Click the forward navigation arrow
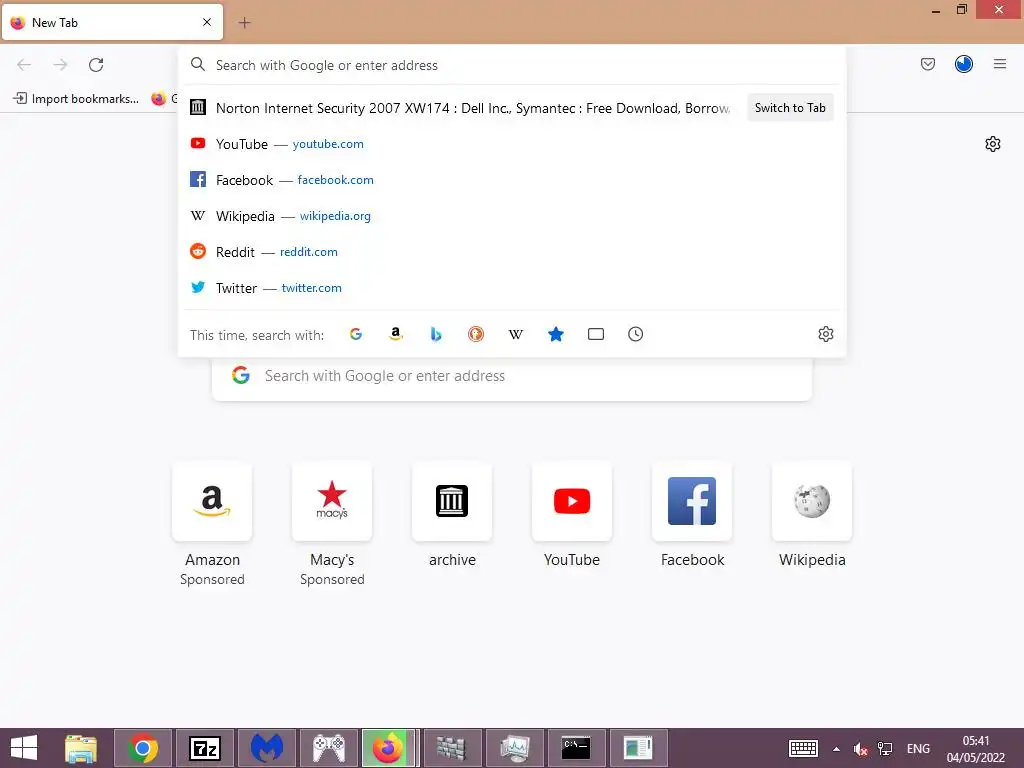The image size is (1024, 768). [60, 65]
